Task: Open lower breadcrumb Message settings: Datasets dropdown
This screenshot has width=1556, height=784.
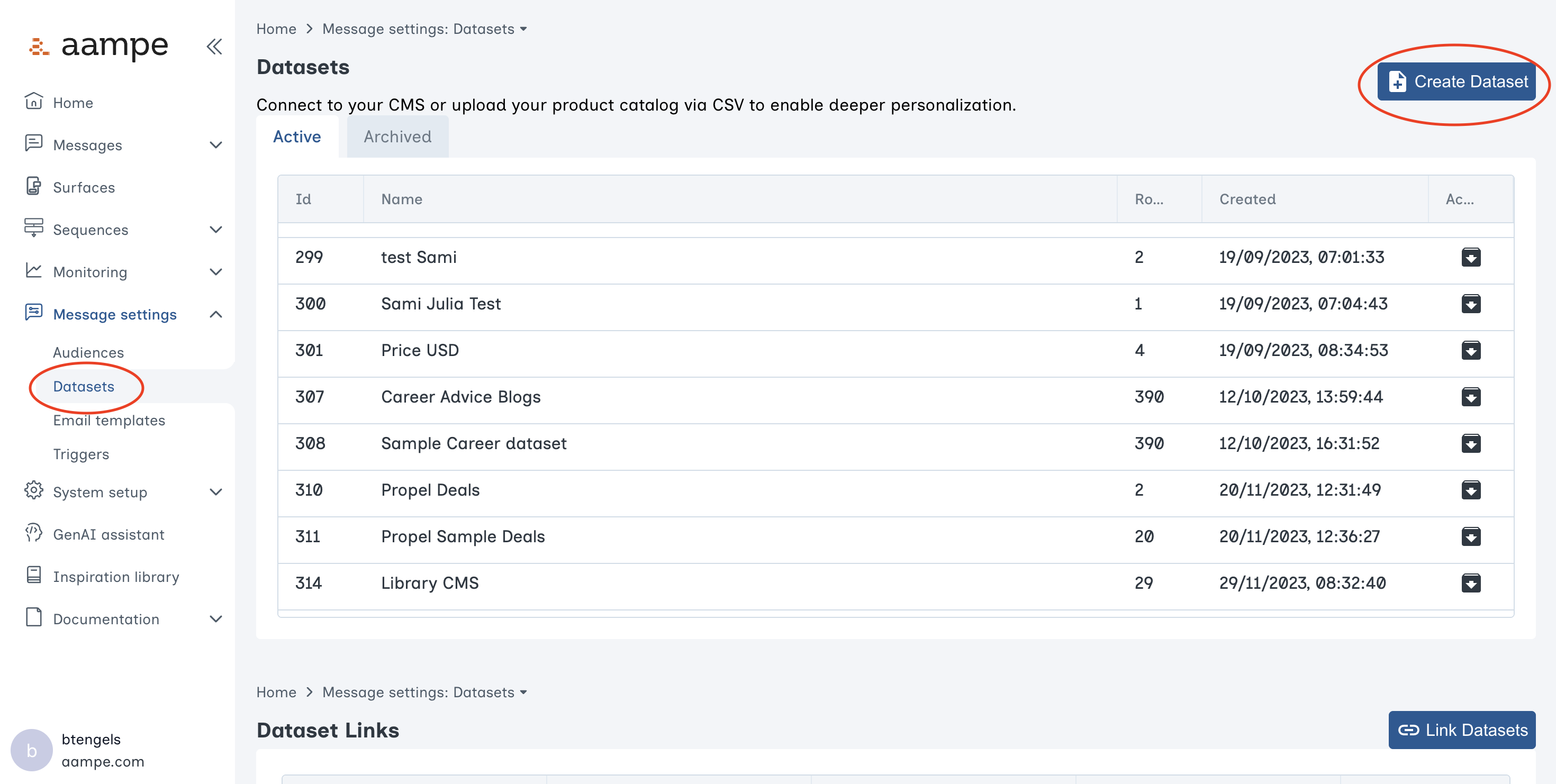Action: pyautogui.click(x=424, y=692)
